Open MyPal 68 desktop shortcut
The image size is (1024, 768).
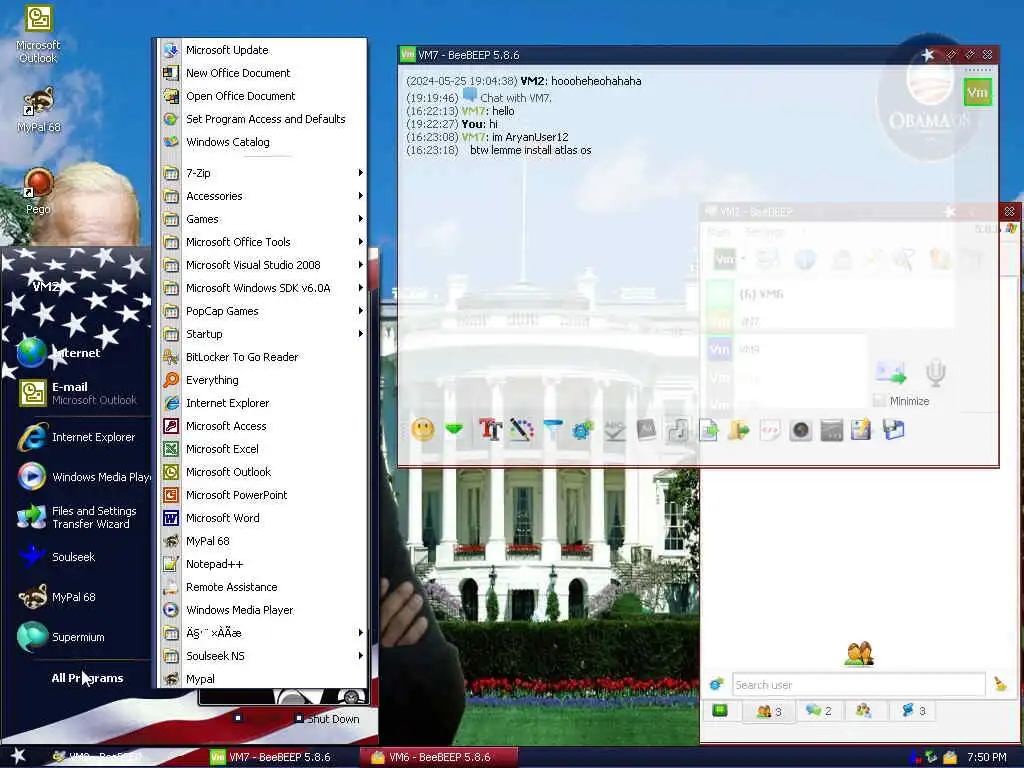38,110
